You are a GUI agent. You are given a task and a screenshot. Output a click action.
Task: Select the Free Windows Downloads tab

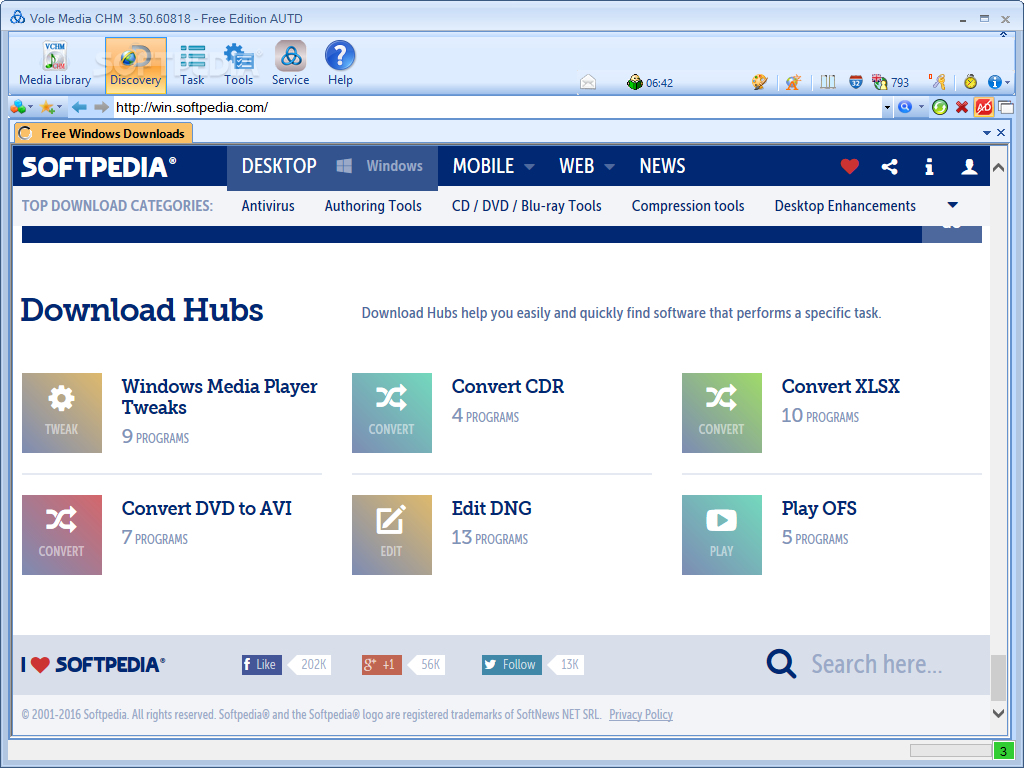pyautogui.click(x=103, y=133)
